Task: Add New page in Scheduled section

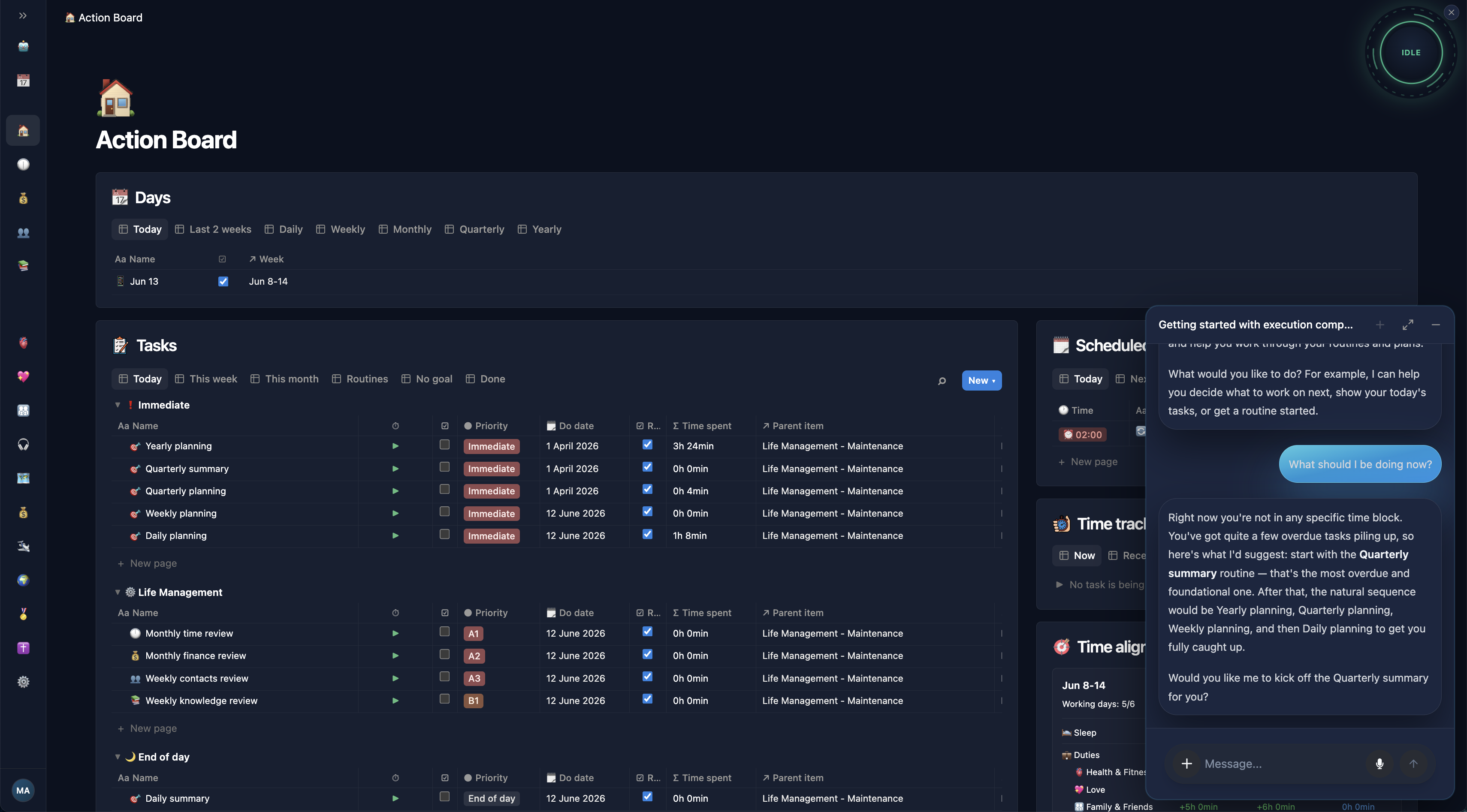Action: pyautogui.click(x=1088, y=462)
